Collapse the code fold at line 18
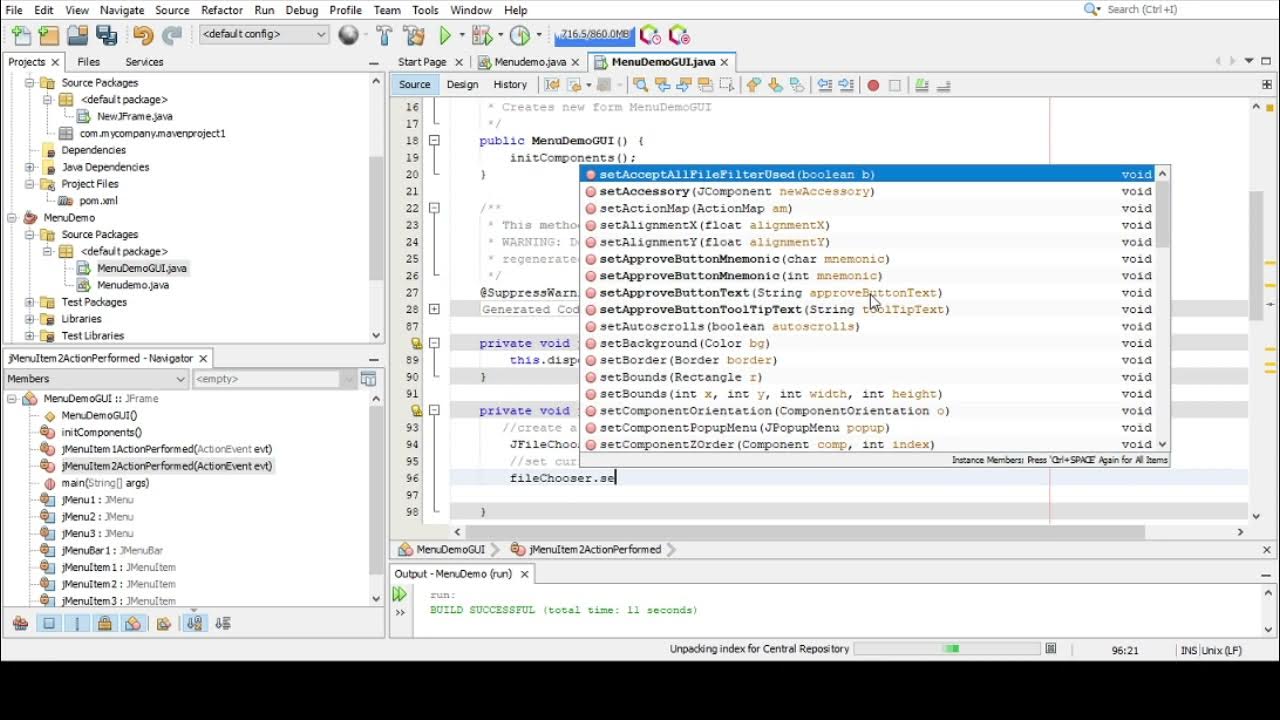Viewport: 1280px width, 720px height. [x=434, y=141]
